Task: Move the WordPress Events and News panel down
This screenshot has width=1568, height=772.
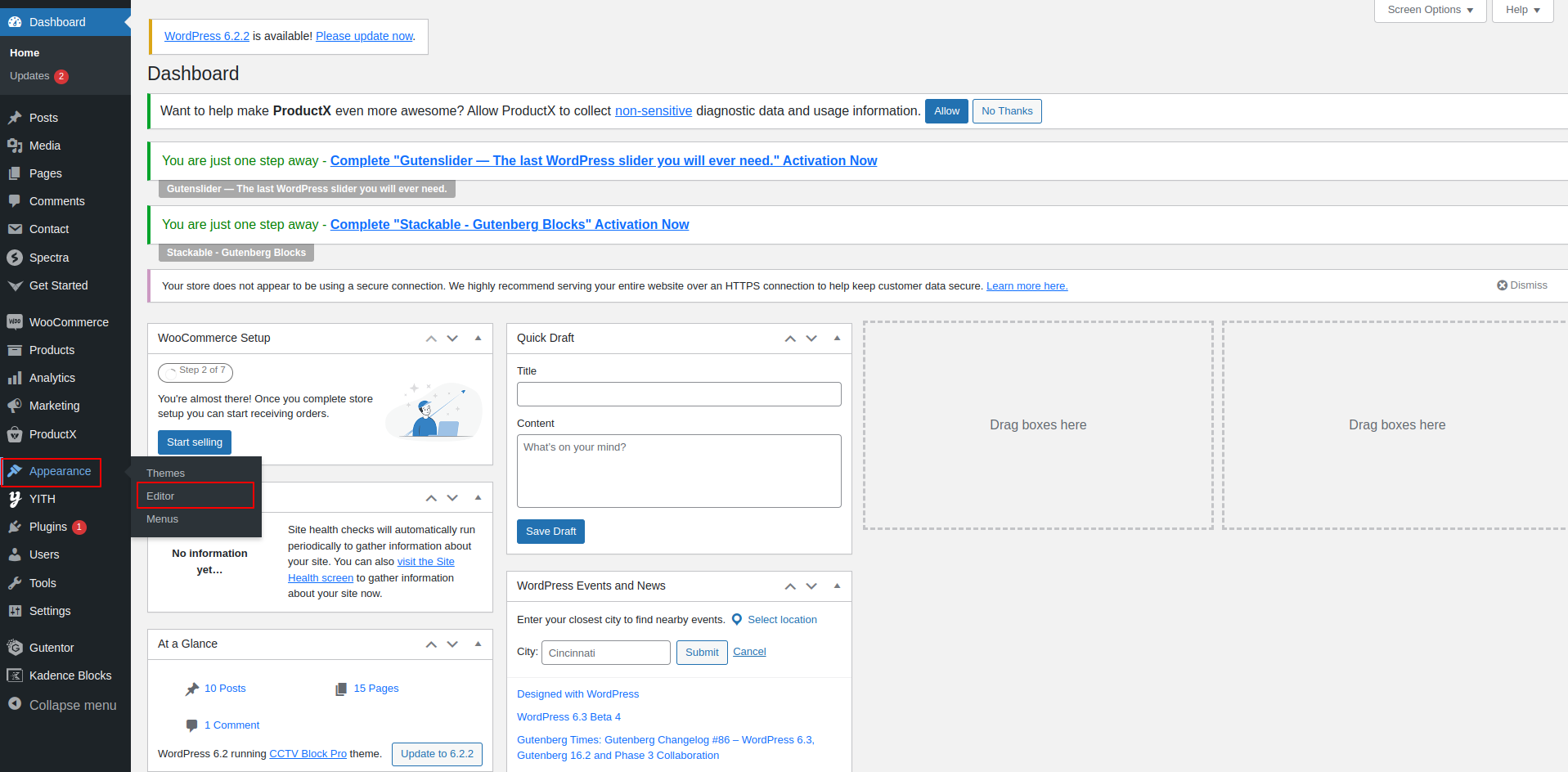Action: pyautogui.click(x=811, y=586)
